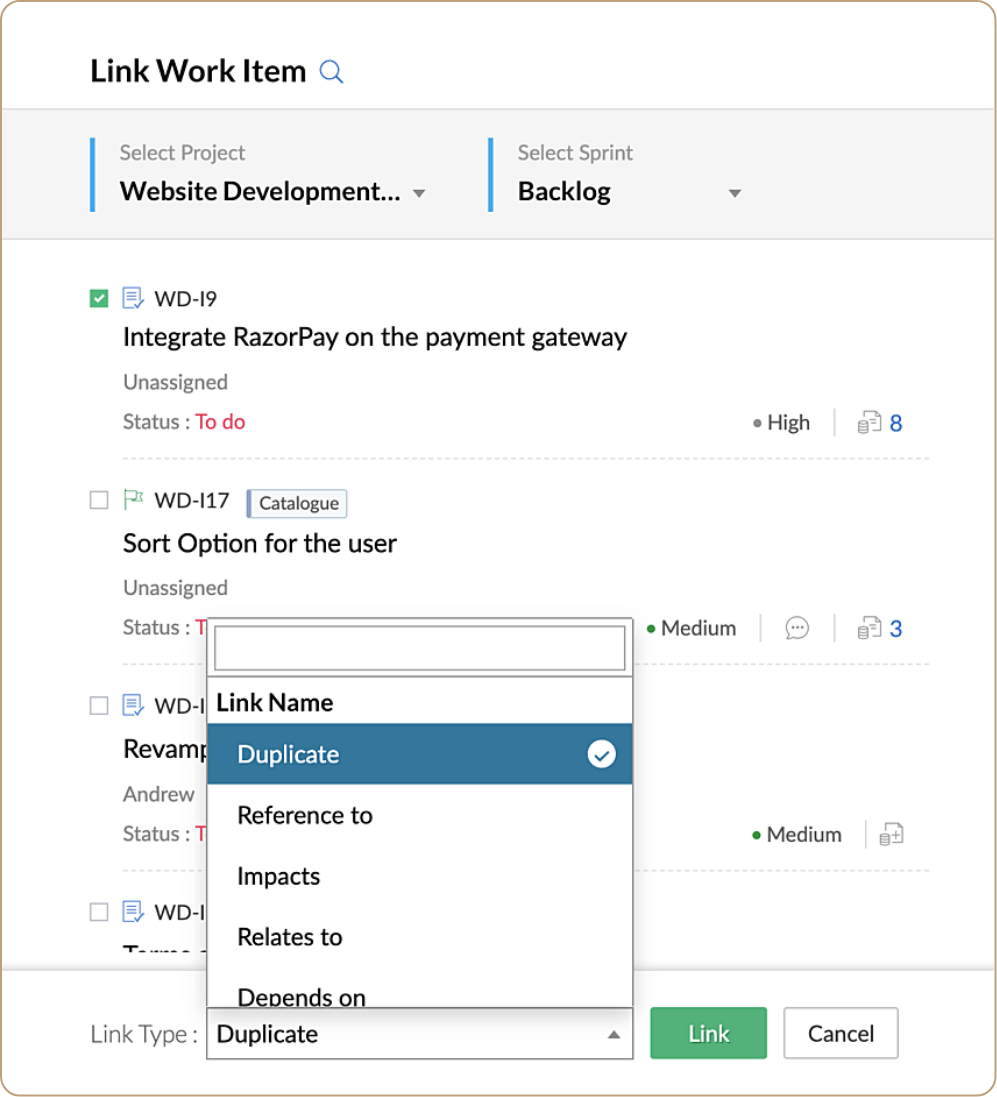Click the subitems icon showing count 3
Image resolution: width=997 pixels, height=1097 pixels.
pyautogui.click(x=869, y=628)
